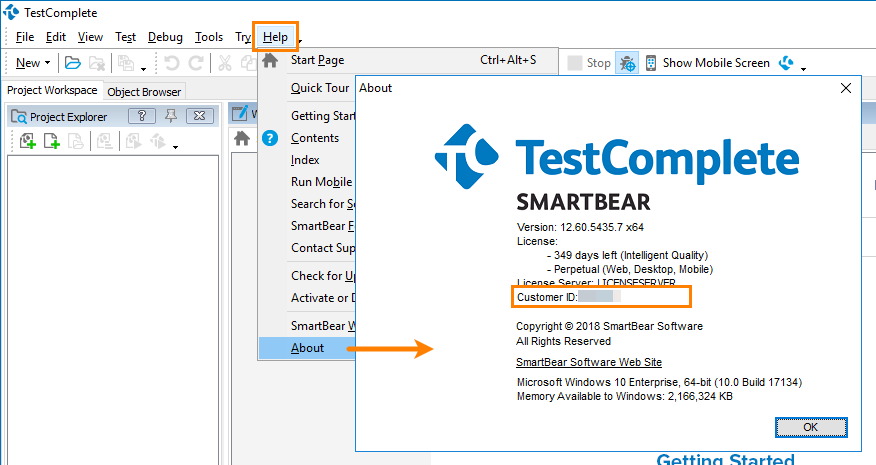Screen dimensions: 876x465
Task: Click the run project icon in Project Explorer
Action: [x=133, y=141]
